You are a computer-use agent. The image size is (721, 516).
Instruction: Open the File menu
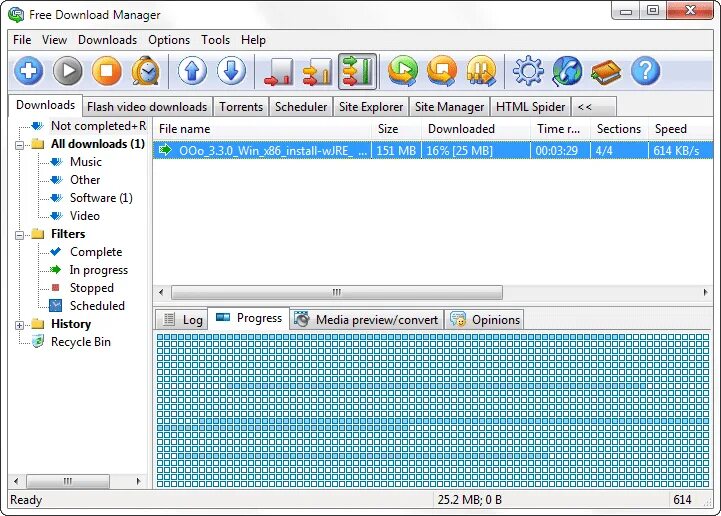[x=22, y=40]
